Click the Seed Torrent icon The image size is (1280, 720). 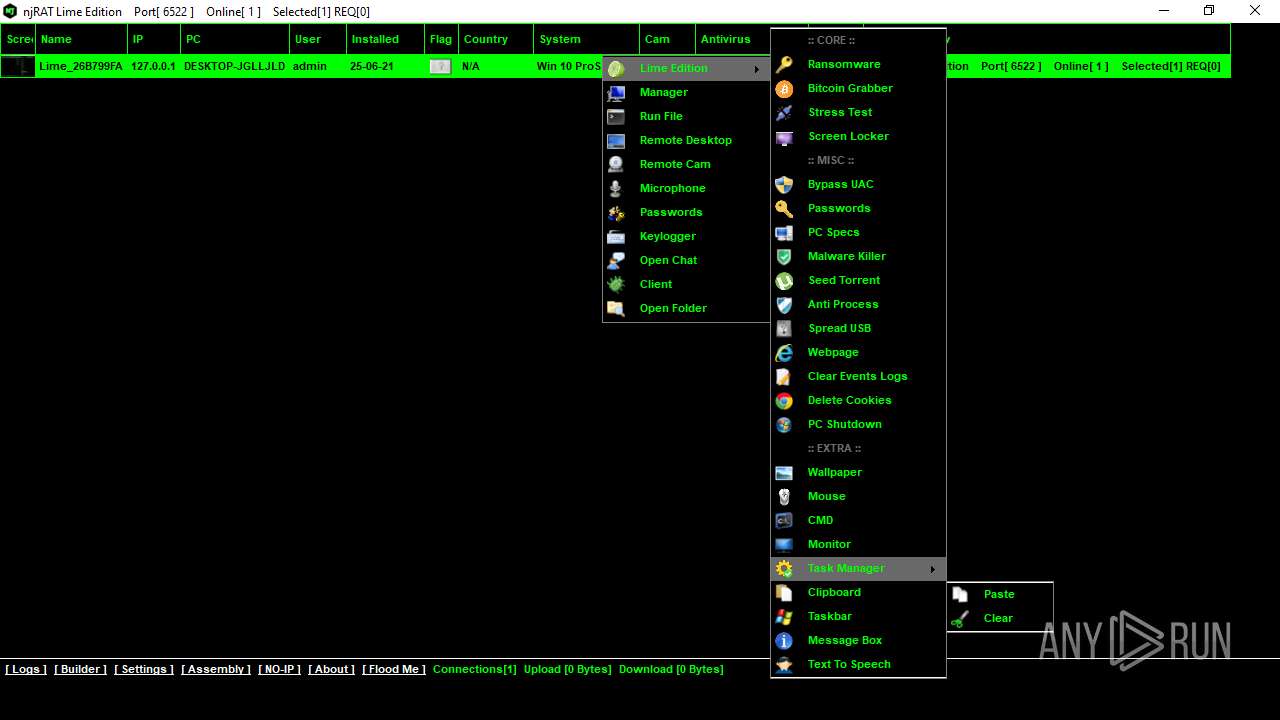click(784, 280)
